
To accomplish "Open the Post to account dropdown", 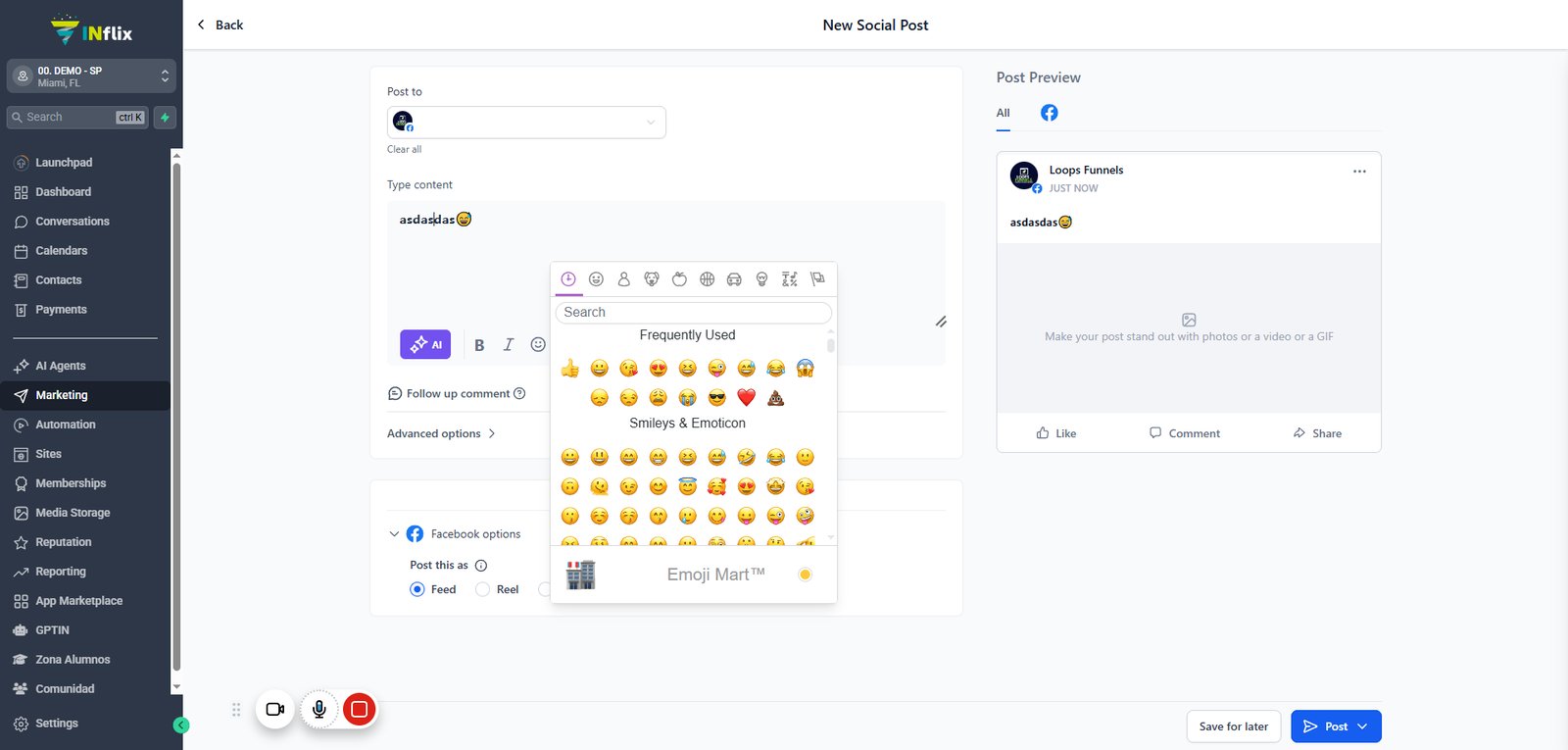I will click(x=526, y=123).
